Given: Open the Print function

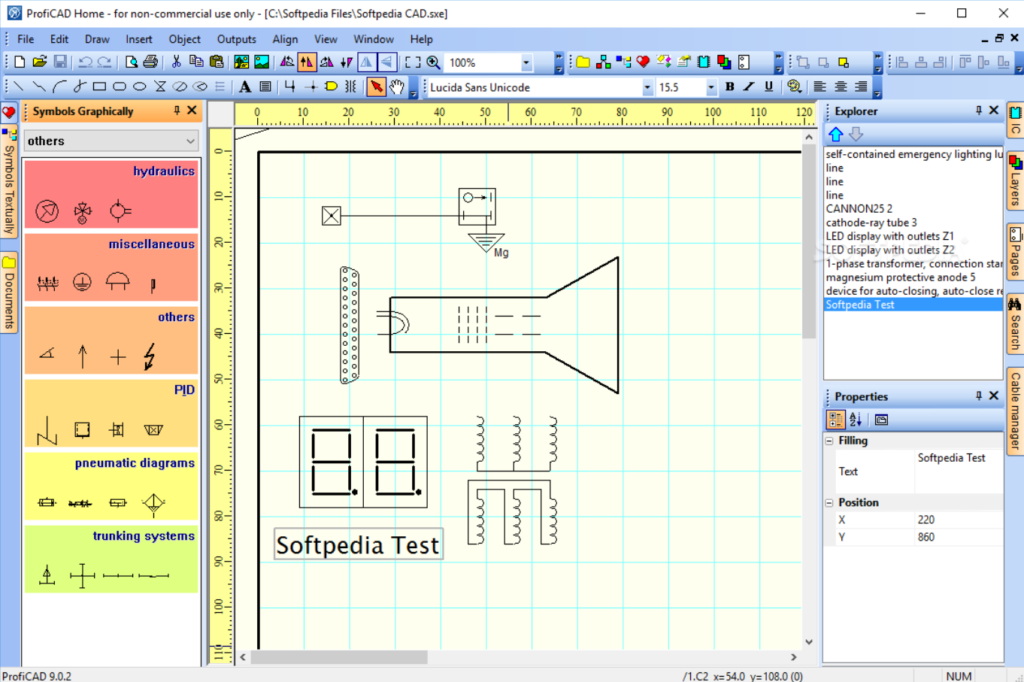Looking at the screenshot, I should pos(148,62).
